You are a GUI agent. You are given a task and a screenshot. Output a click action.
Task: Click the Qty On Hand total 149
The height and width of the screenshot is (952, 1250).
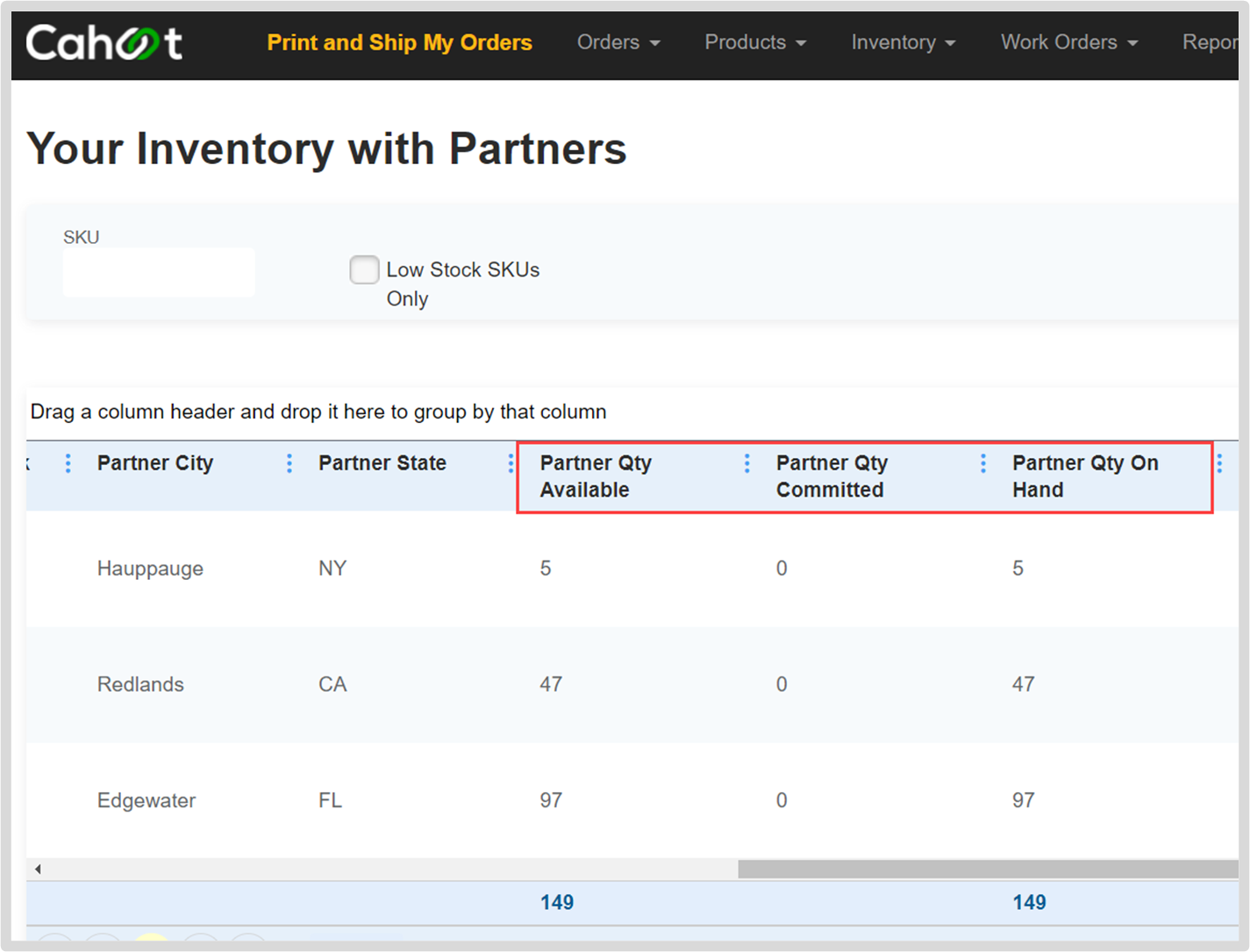click(x=1029, y=903)
